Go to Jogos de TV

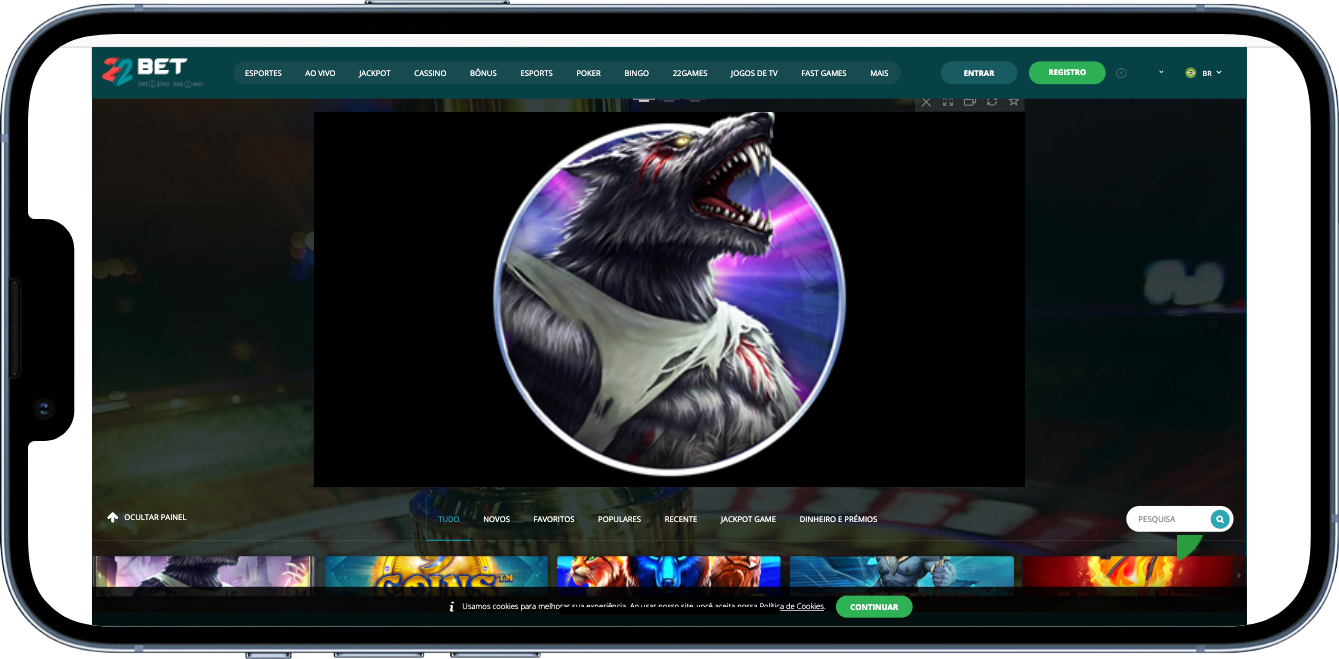(x=754, y=73)
